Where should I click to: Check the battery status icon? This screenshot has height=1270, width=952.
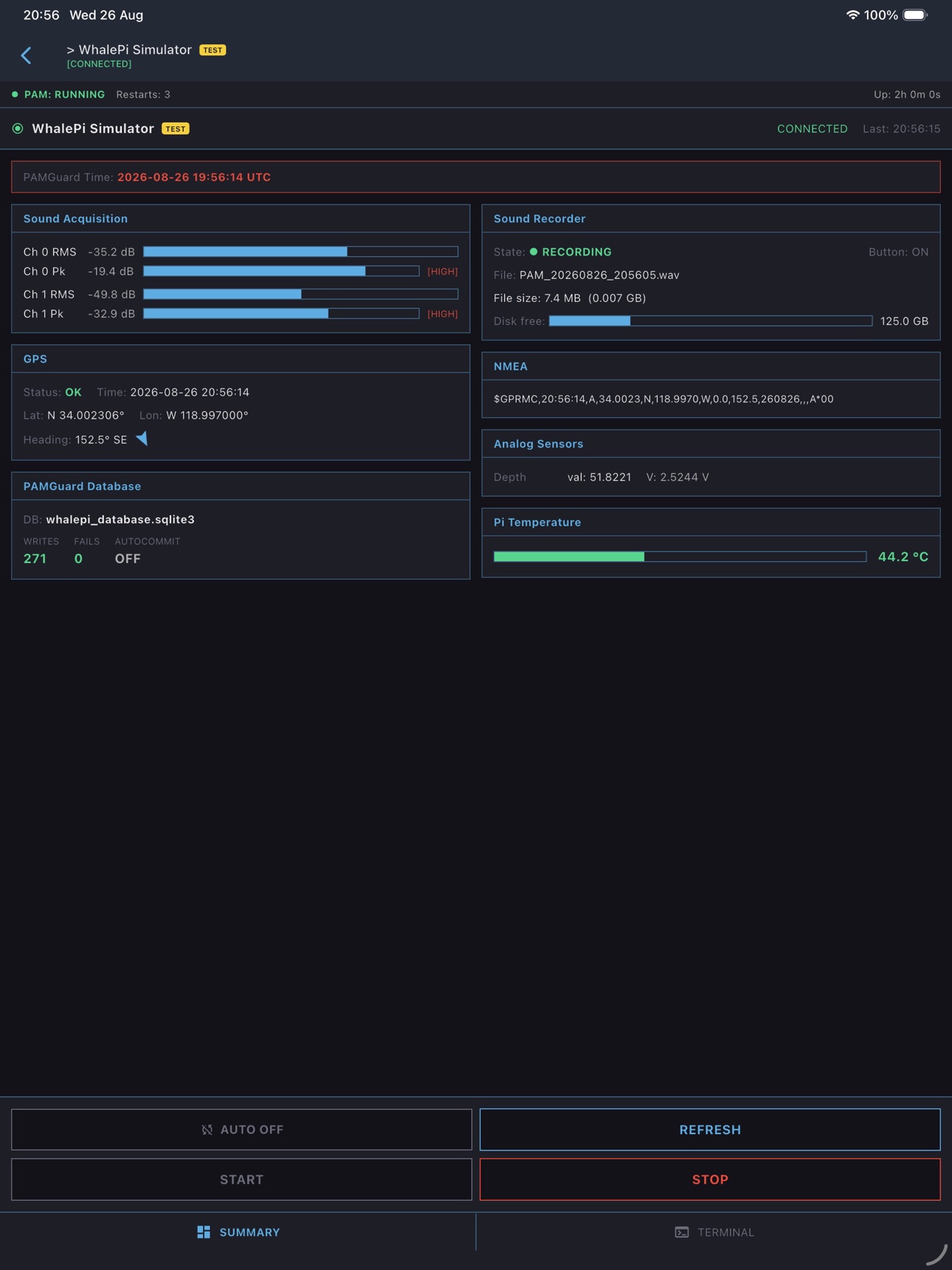click(x=915, y=15)
